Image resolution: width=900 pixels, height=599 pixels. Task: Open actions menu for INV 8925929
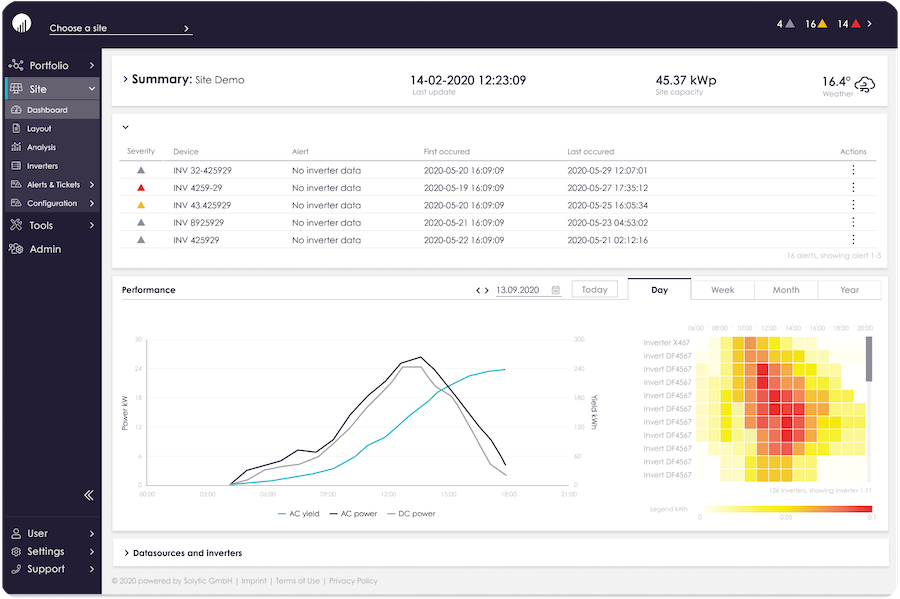(854, 222)
